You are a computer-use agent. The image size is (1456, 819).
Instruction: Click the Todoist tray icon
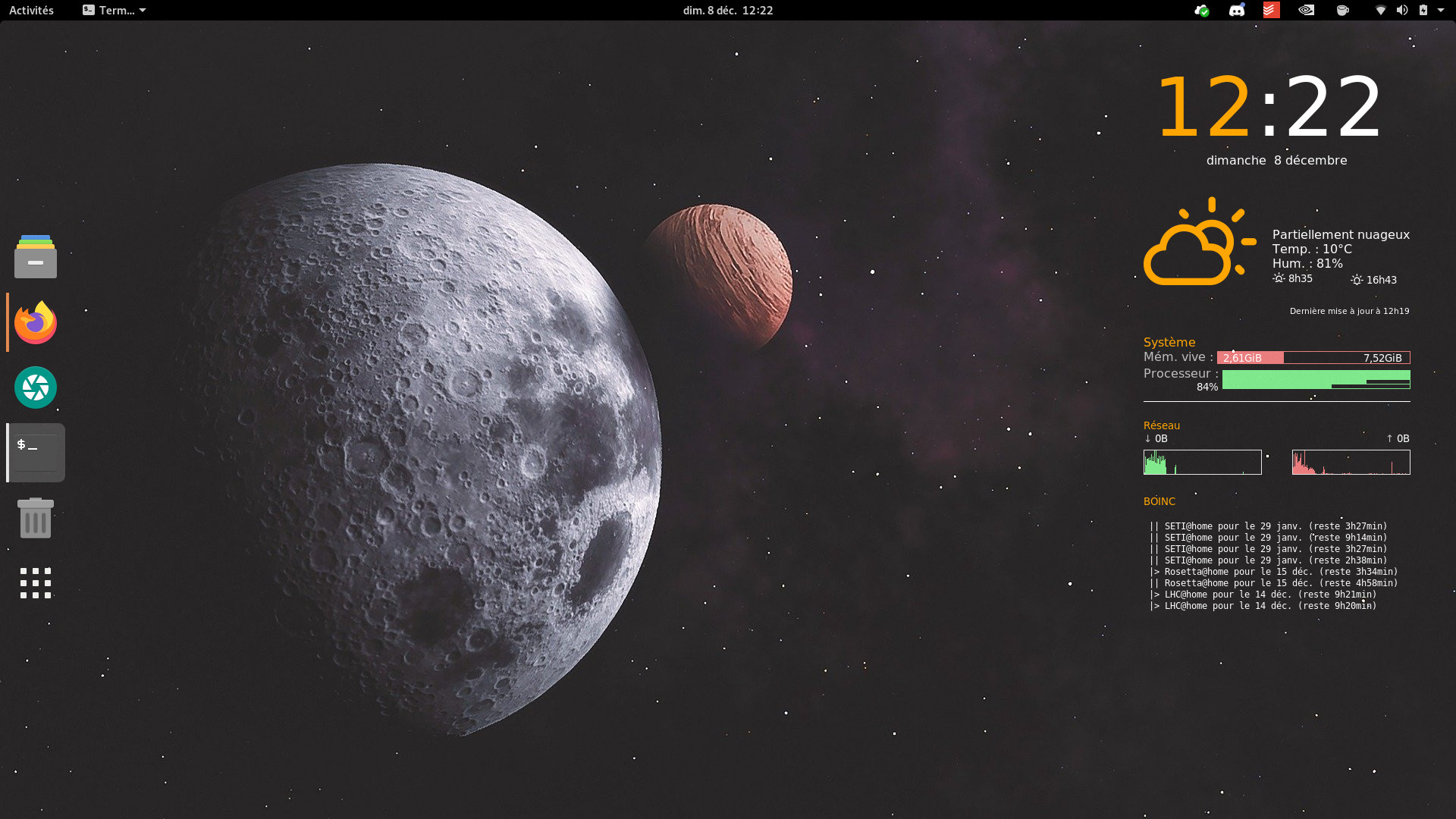[1271, 11]
